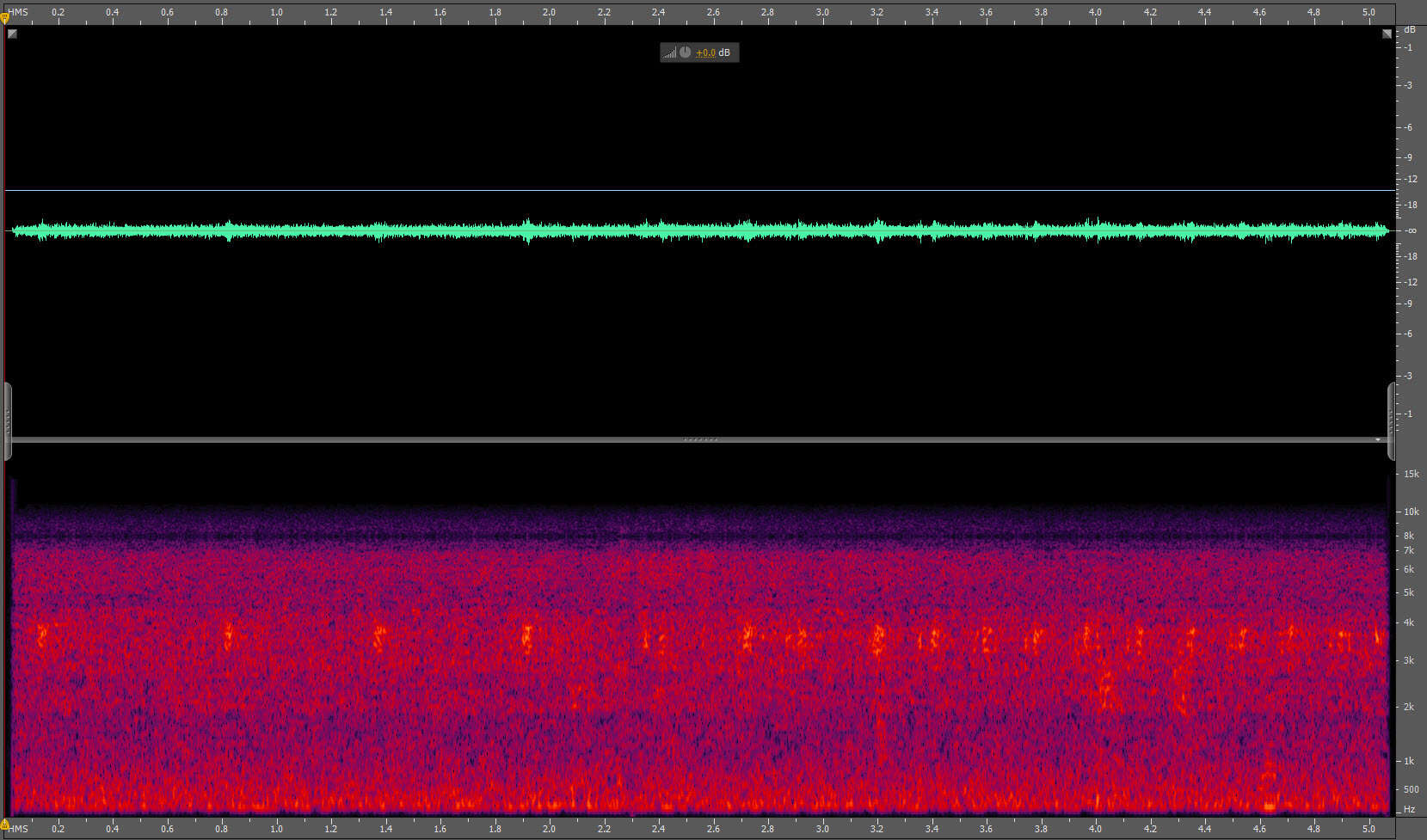Click 3.0 on the top time ruler
The width and height of the screenshot is (1427, 840).
pos(822,12)
